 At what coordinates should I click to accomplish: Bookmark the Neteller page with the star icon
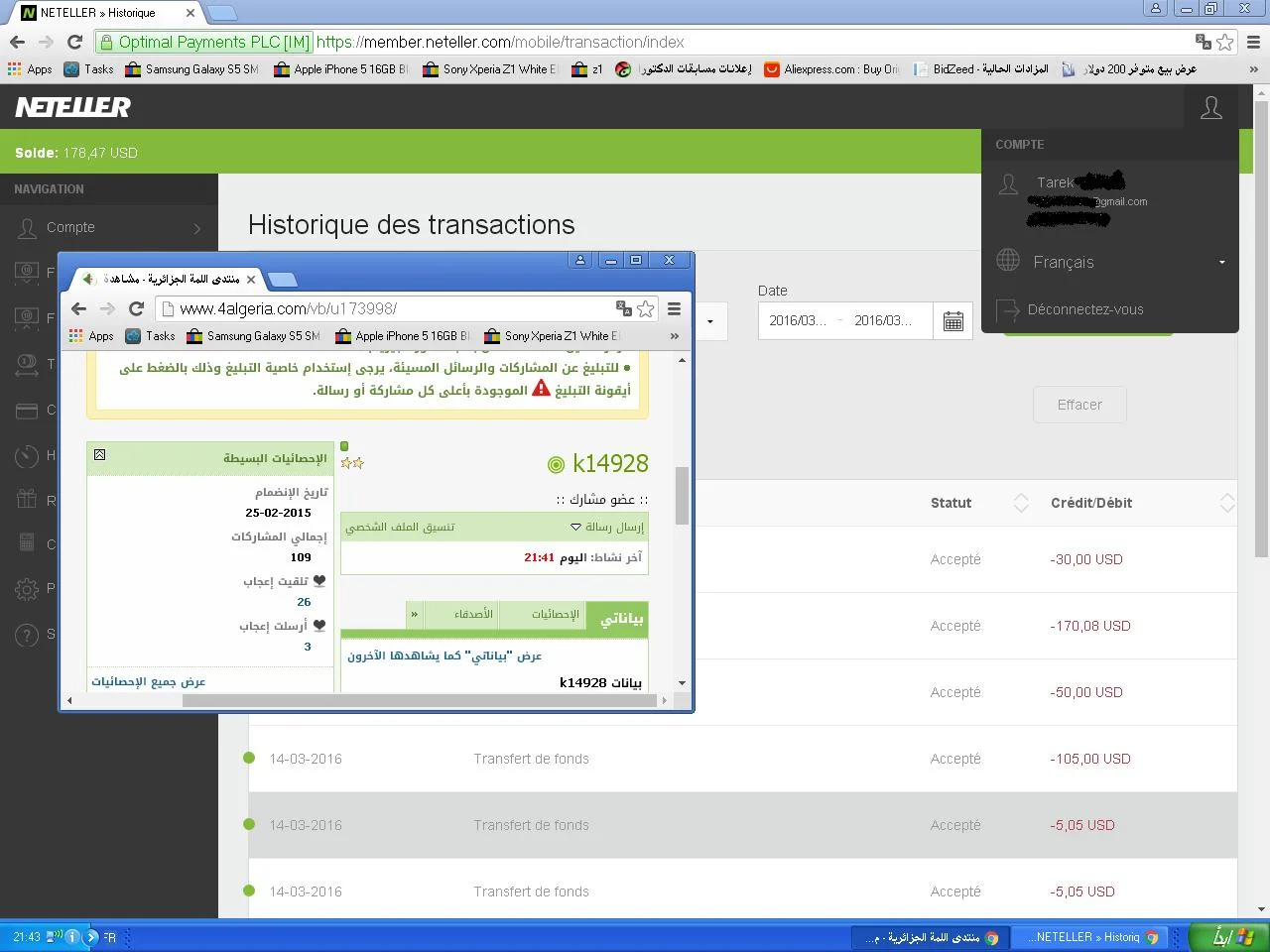(1225, 42)
